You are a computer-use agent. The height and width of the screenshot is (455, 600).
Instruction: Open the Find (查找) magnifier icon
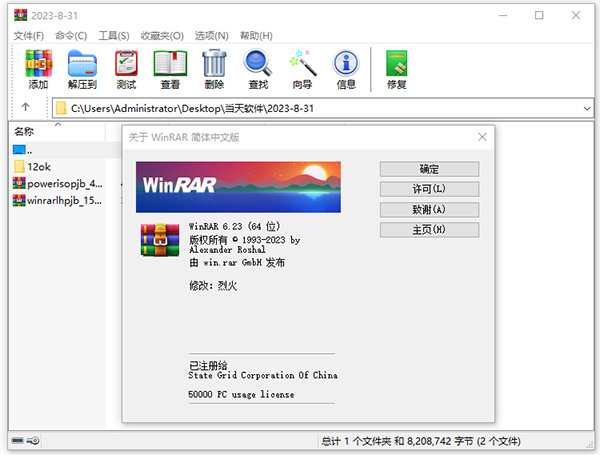pyautogui.click(x=258, y=68)
